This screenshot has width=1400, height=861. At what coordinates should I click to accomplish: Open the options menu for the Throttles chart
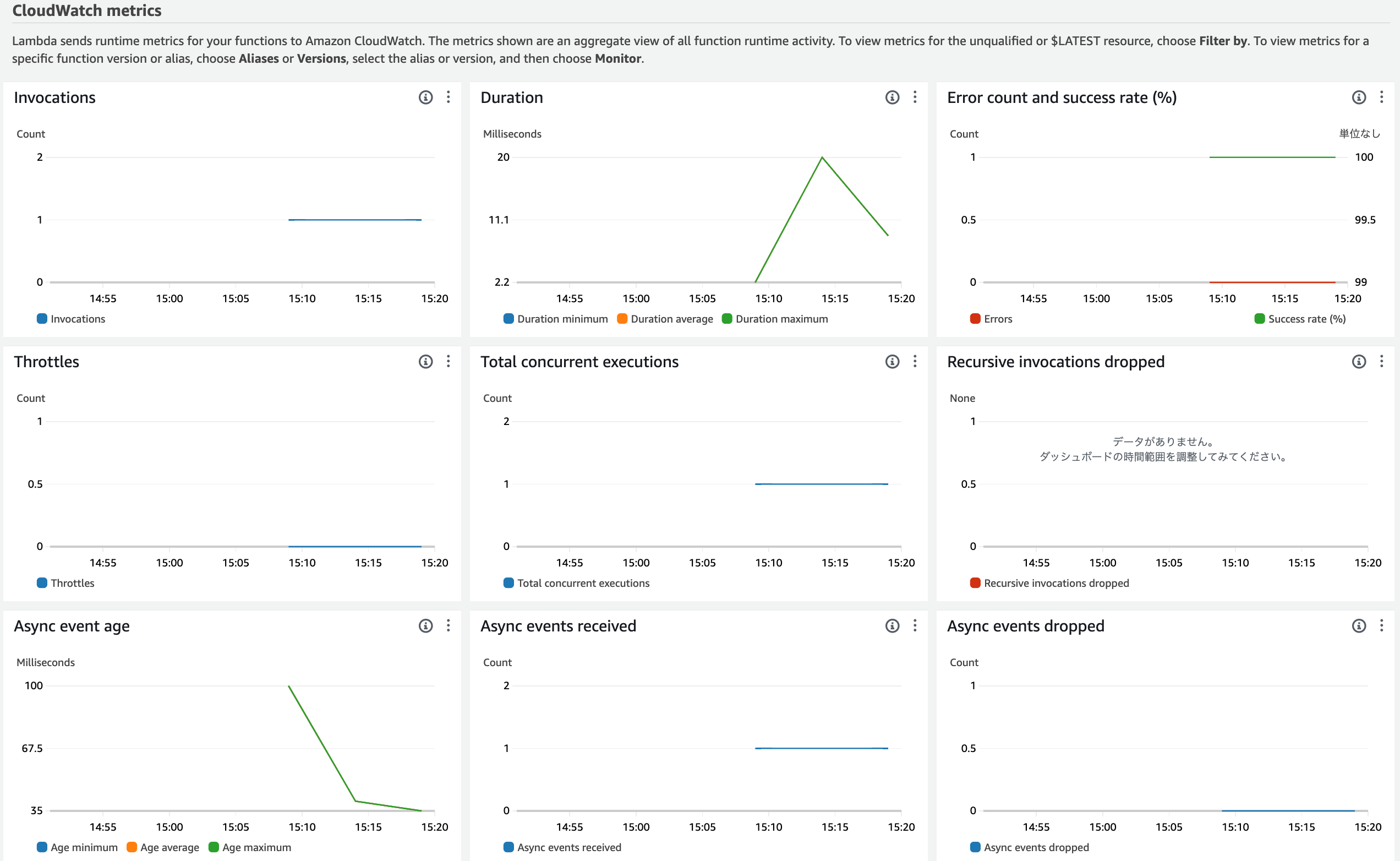click(x=449, y=362)
